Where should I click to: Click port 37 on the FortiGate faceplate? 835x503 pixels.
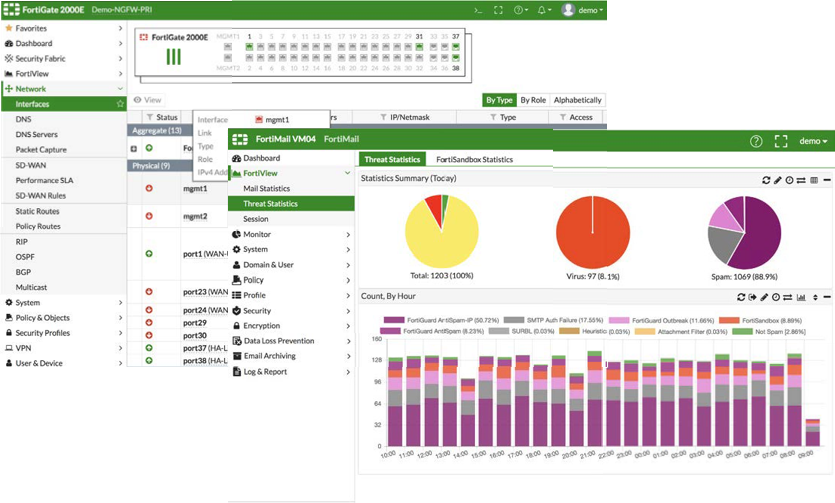[x=456, y=47]
